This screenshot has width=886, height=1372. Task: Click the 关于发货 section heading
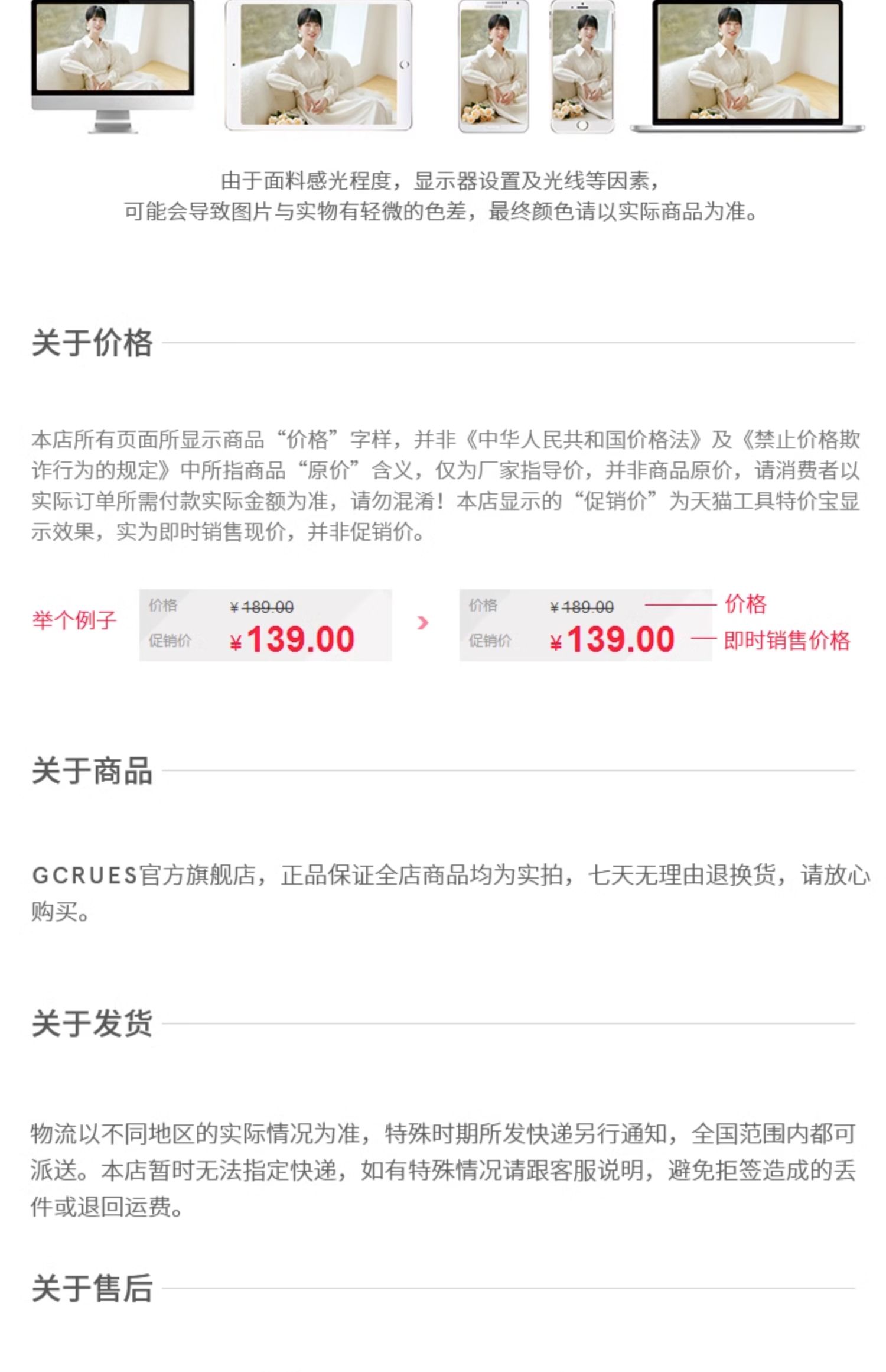(x=92, y=1023)
